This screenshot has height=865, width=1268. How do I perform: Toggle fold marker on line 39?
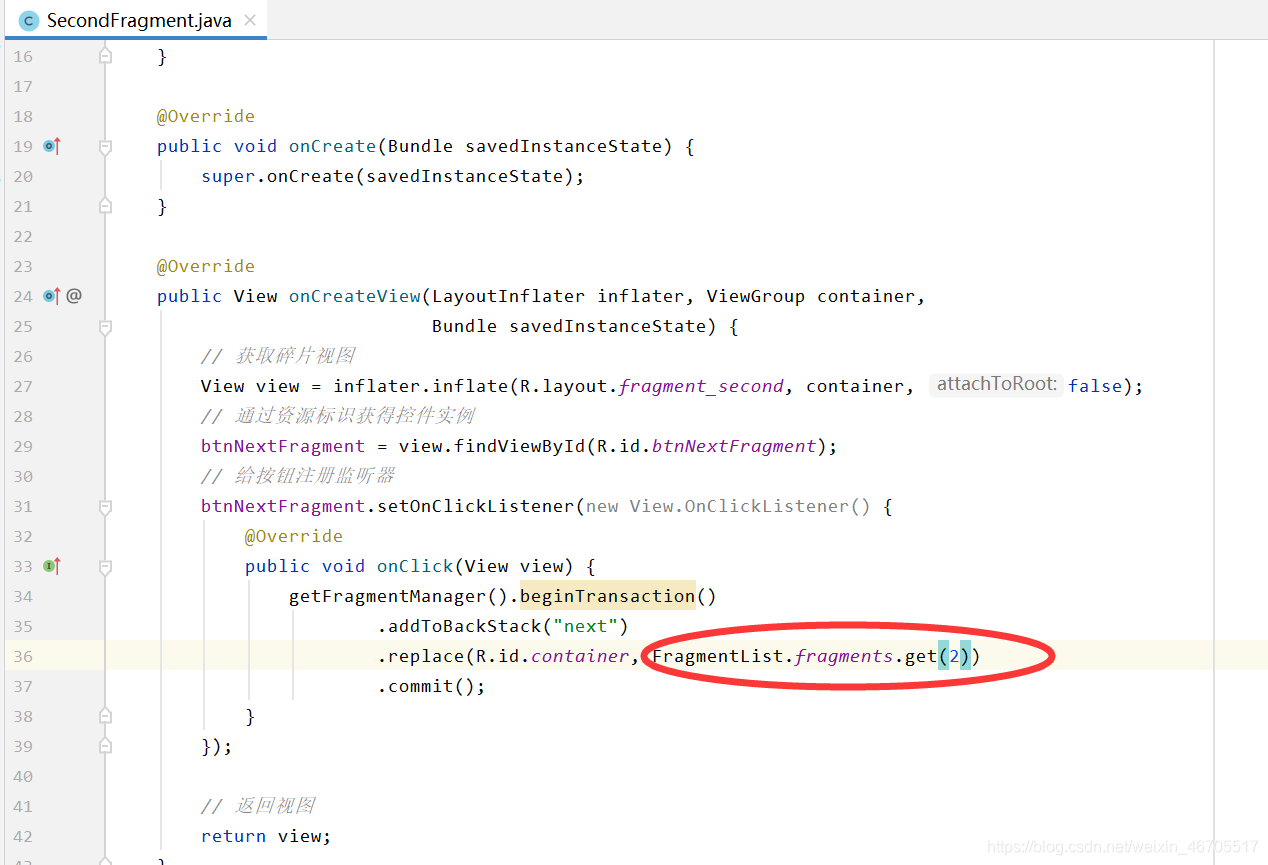(105, 746)
